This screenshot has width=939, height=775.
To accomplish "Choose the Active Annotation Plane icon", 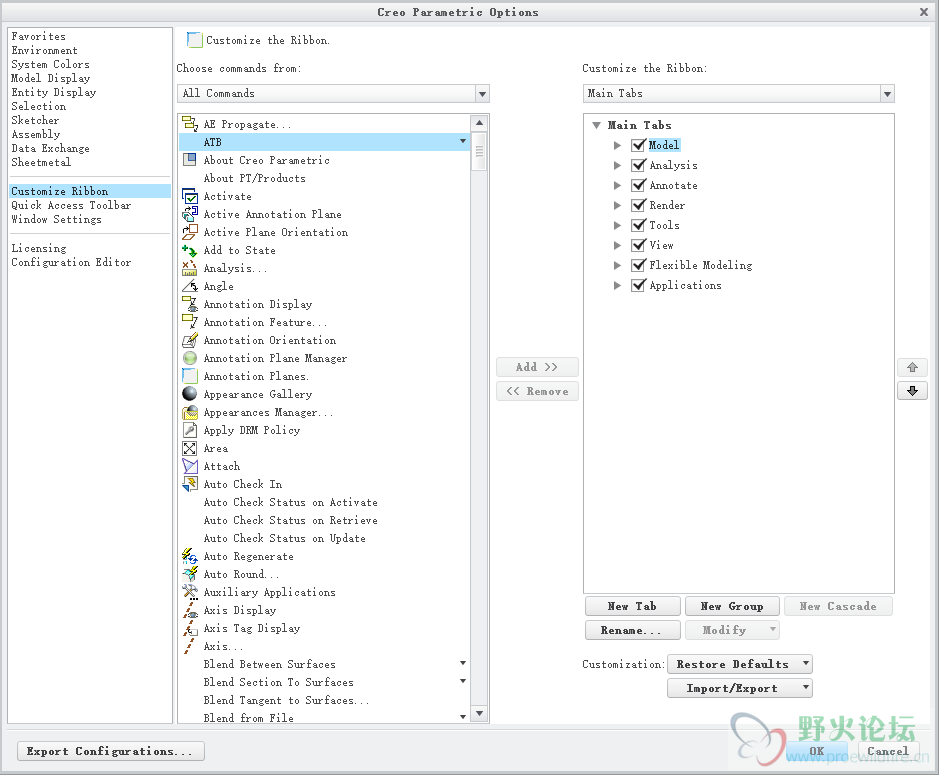I will pos(190,214).
